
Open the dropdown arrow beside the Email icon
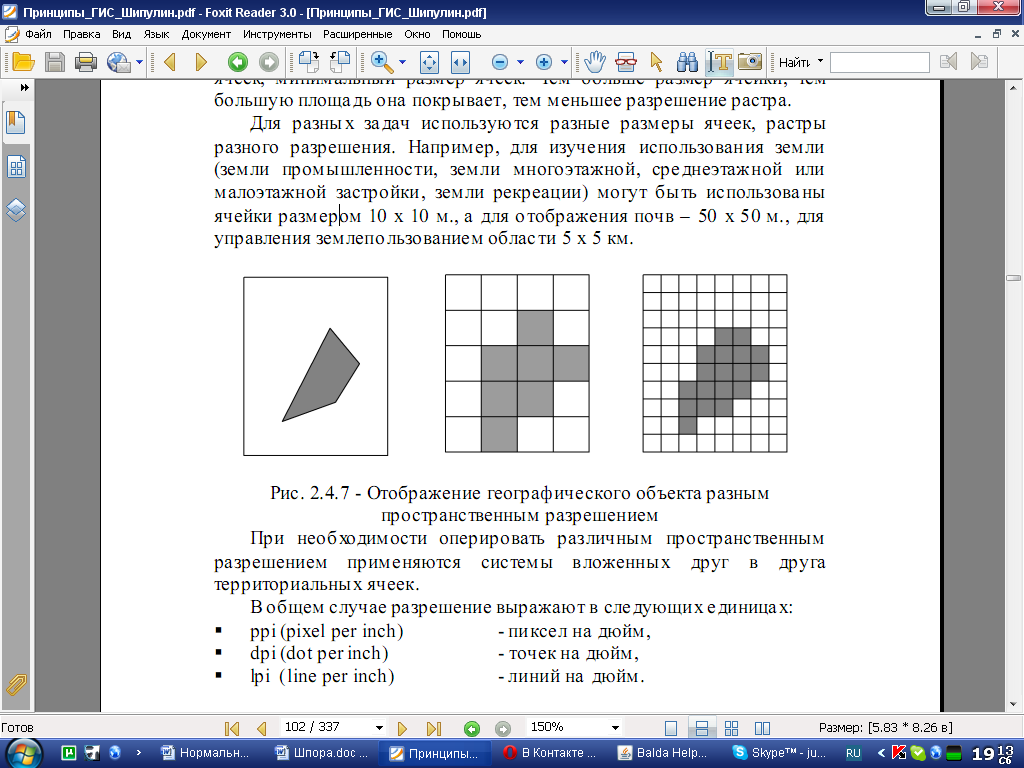point(139,63)
